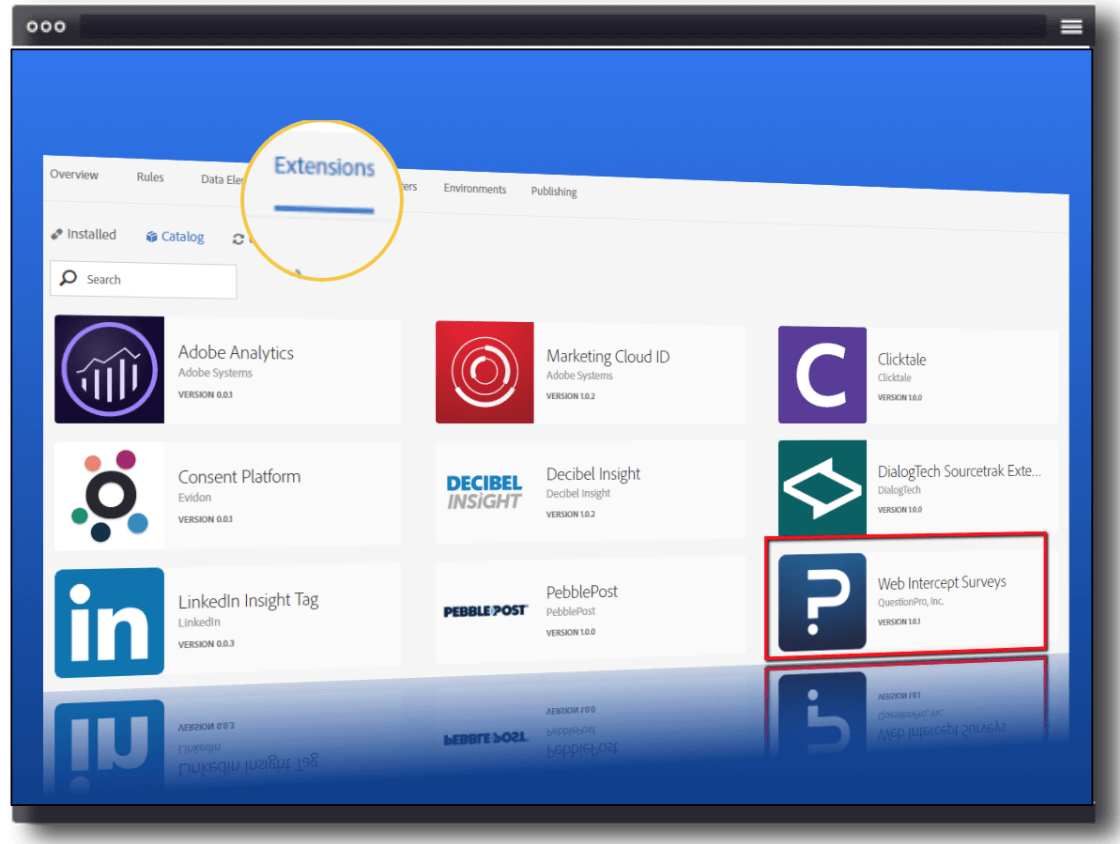This screenshot has height=844, width=1120.
Task: Click the Consent Platform Evidon icon
Action: click(x=109, y=496)
